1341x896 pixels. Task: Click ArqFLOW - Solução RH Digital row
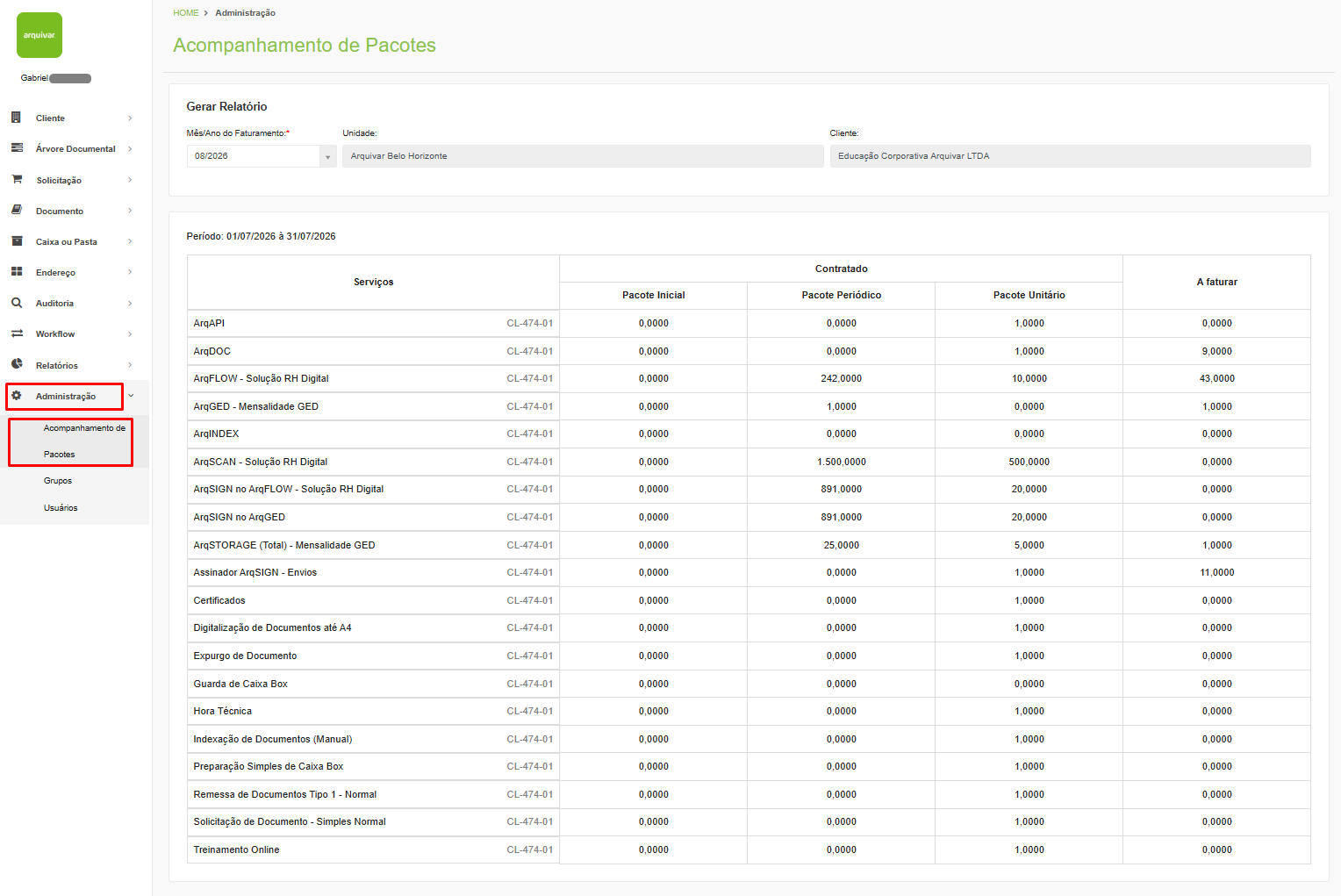(262, 378)
